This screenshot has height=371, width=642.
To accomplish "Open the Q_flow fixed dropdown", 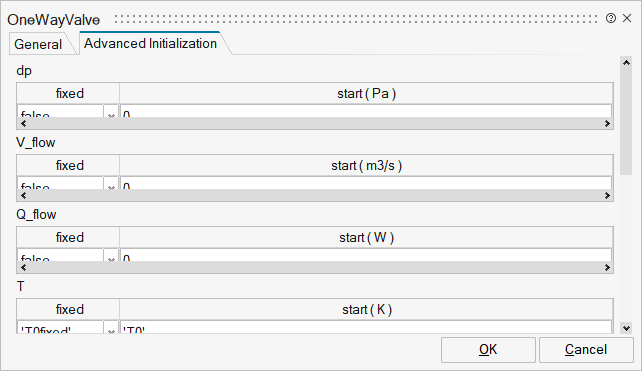I will tap(111, 255).
